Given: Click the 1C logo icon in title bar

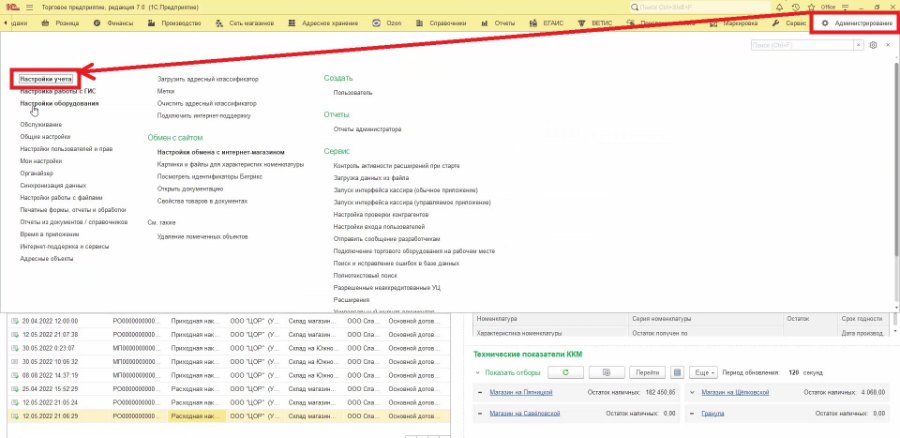Looking at the screenshot, I should [x=11, y=7].
